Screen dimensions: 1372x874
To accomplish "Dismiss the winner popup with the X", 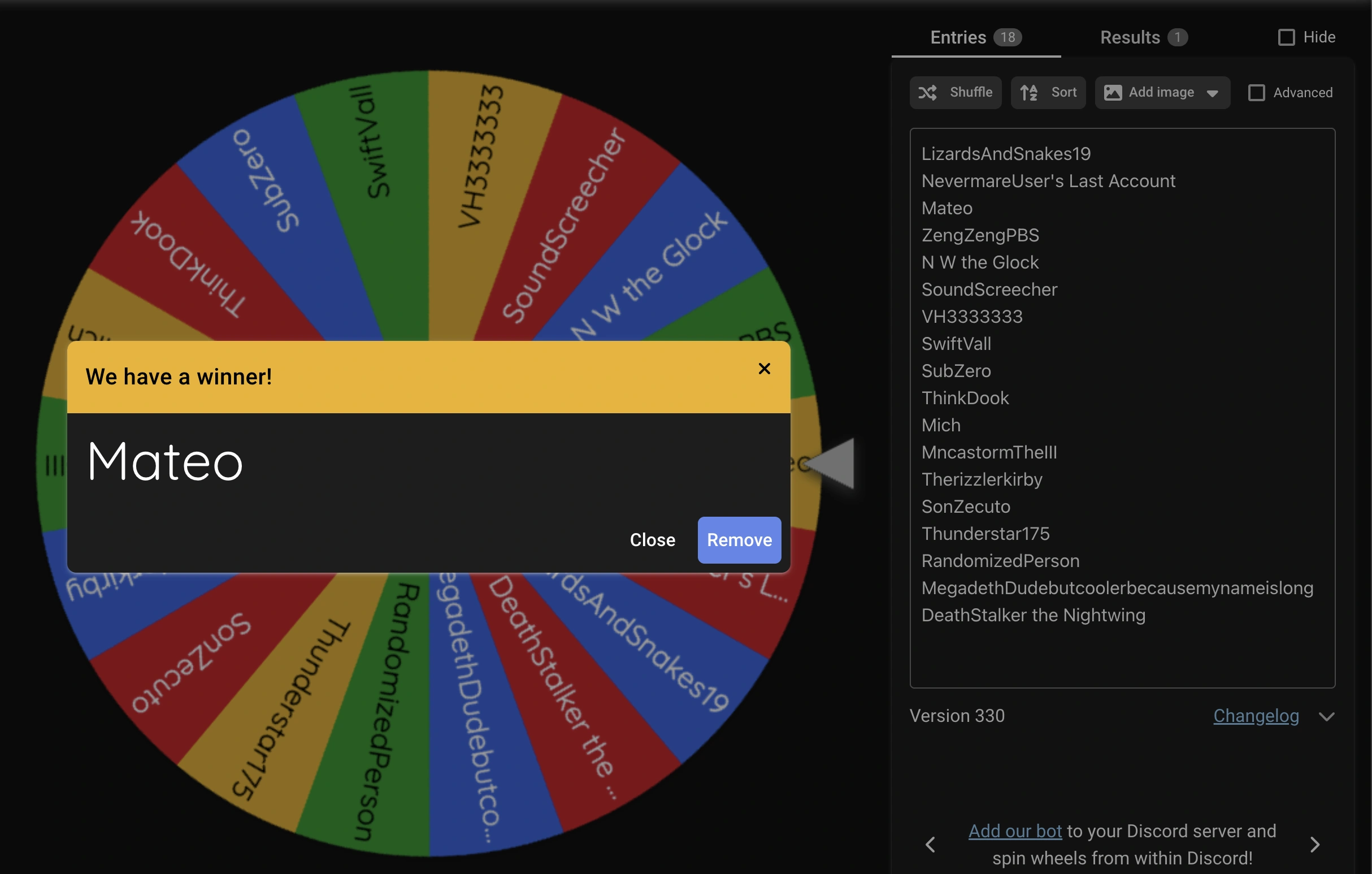I will click(x=764, y=369).
